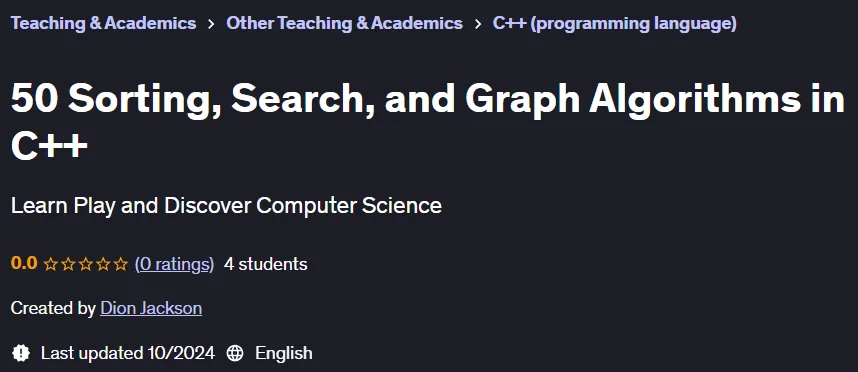The height and width of the screenshot is (372, 858).
Task: Click the 0.0 rating score
Action: pyautogui.click(x=24, y=264)
